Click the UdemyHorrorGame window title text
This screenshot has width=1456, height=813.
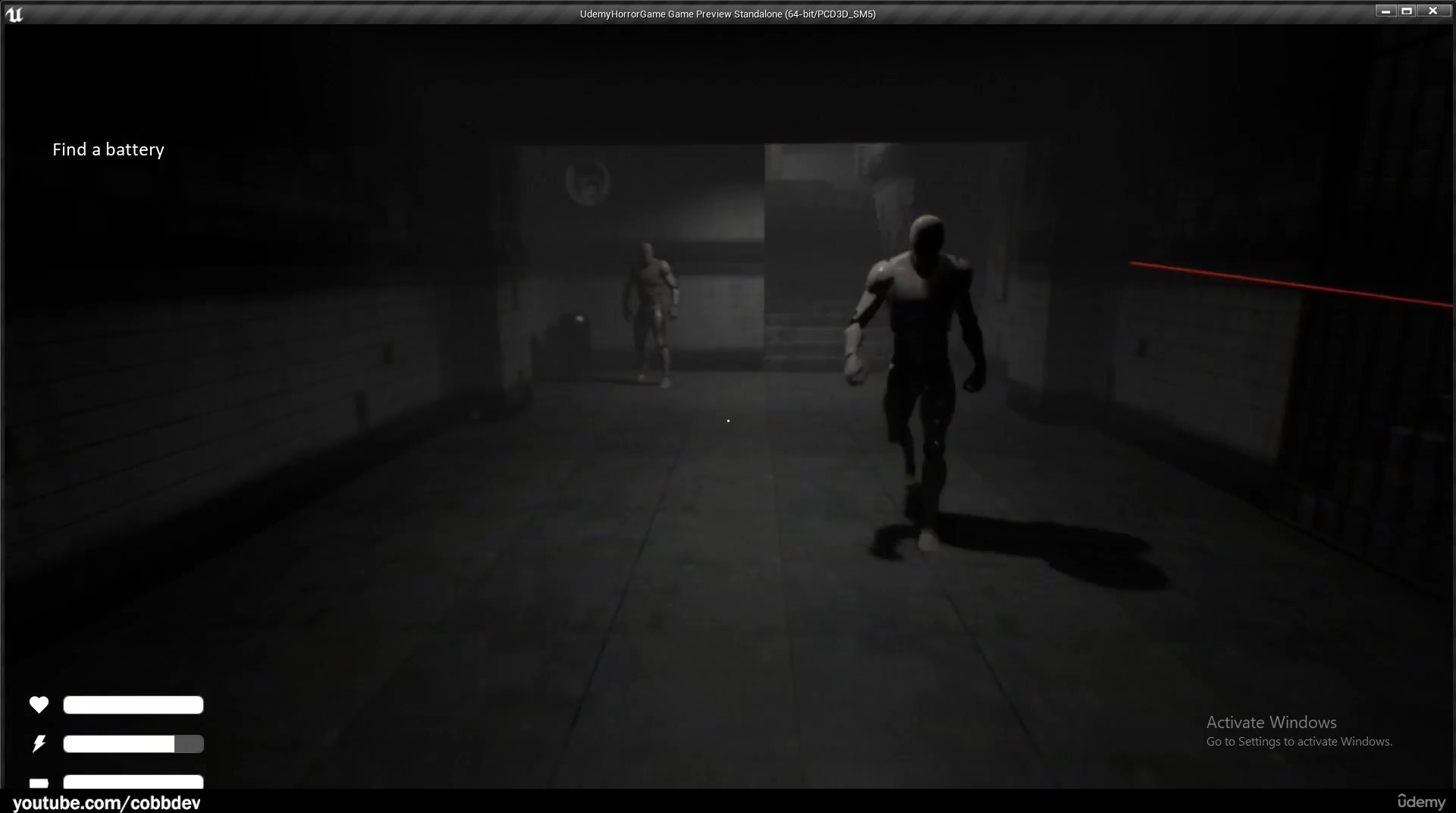click(x=727, y=14)
